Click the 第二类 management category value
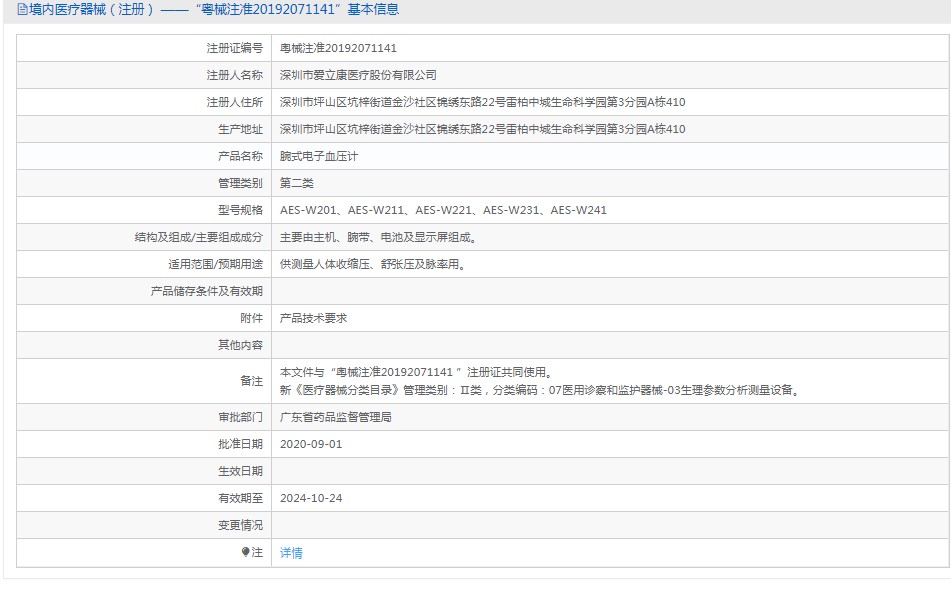 point(297,183)
